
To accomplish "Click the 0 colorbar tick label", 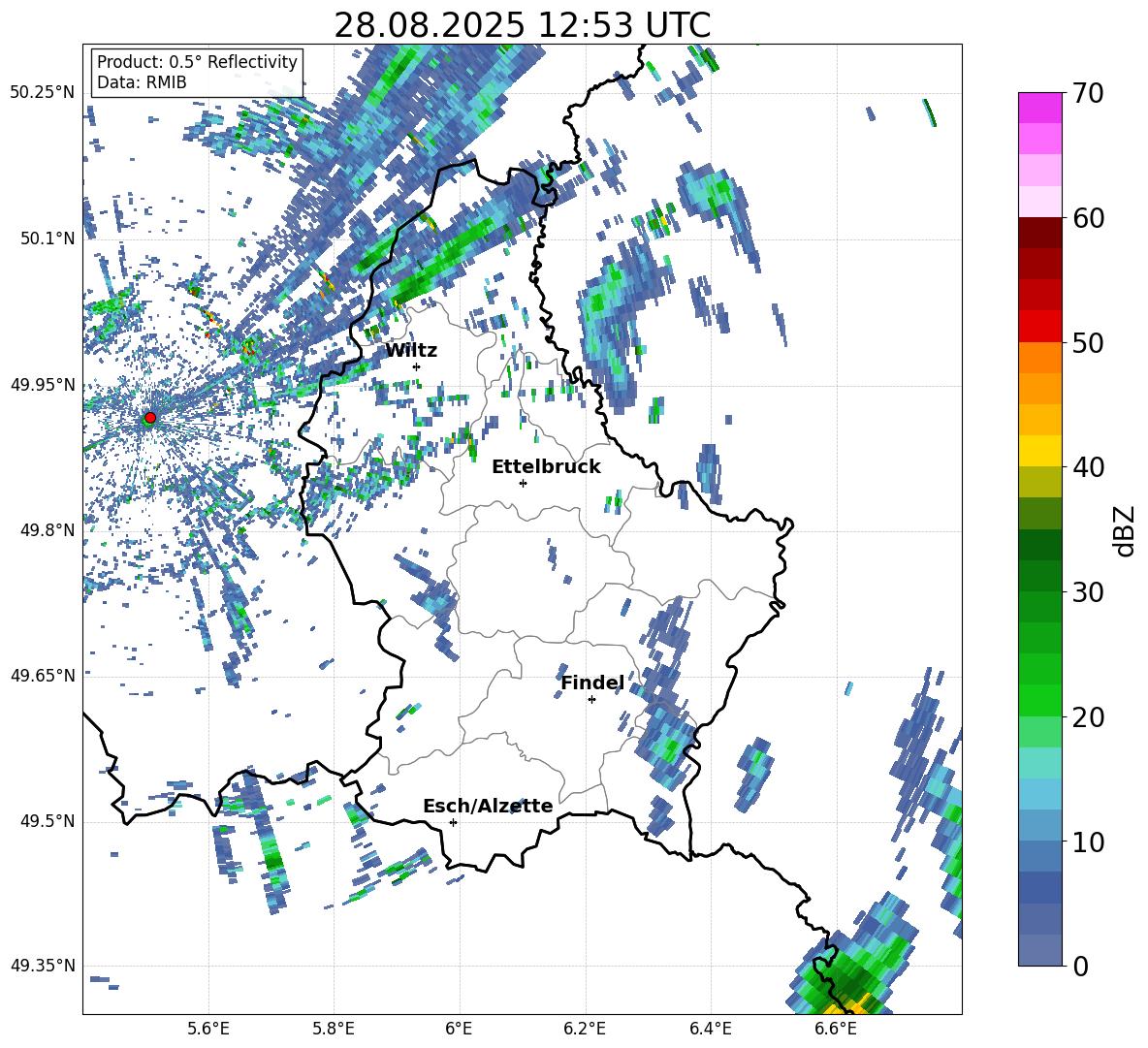I will coord(1080,967).
